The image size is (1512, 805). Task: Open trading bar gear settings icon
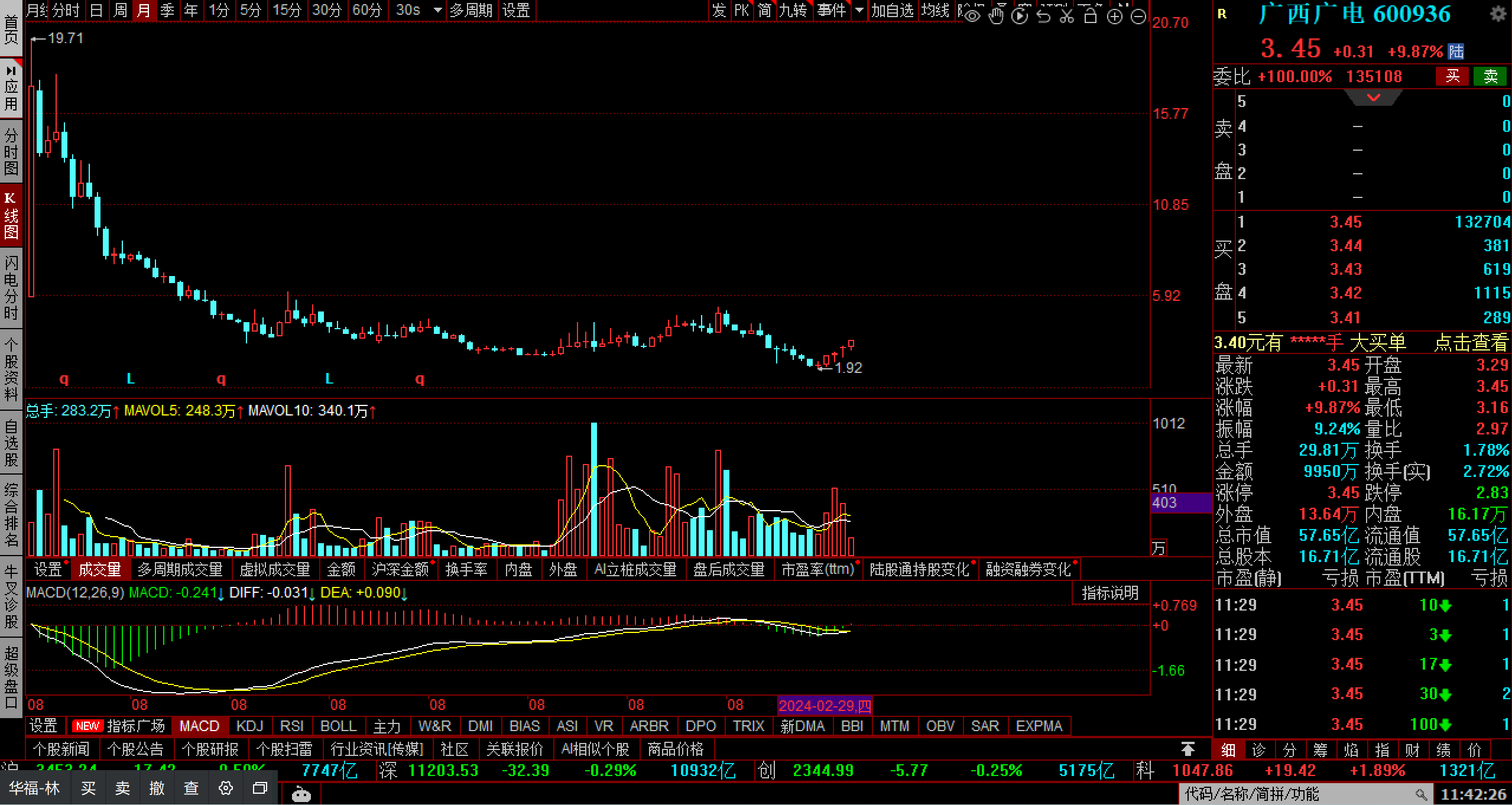226,788
